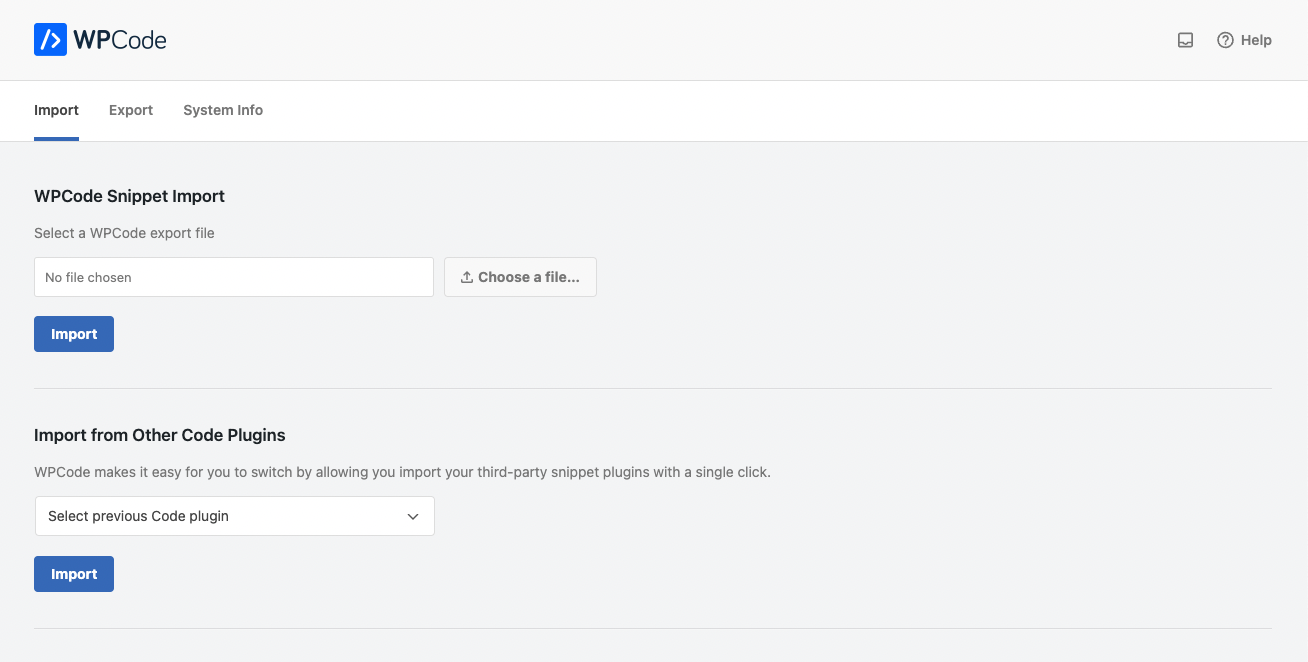Open the Help link text
The height and width of the screenshot is (662, 1308).
1256,40
